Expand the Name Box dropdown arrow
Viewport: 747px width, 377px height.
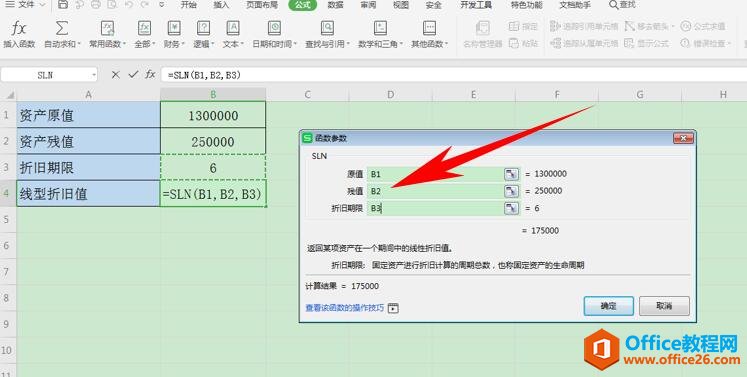tap(94, 75)
